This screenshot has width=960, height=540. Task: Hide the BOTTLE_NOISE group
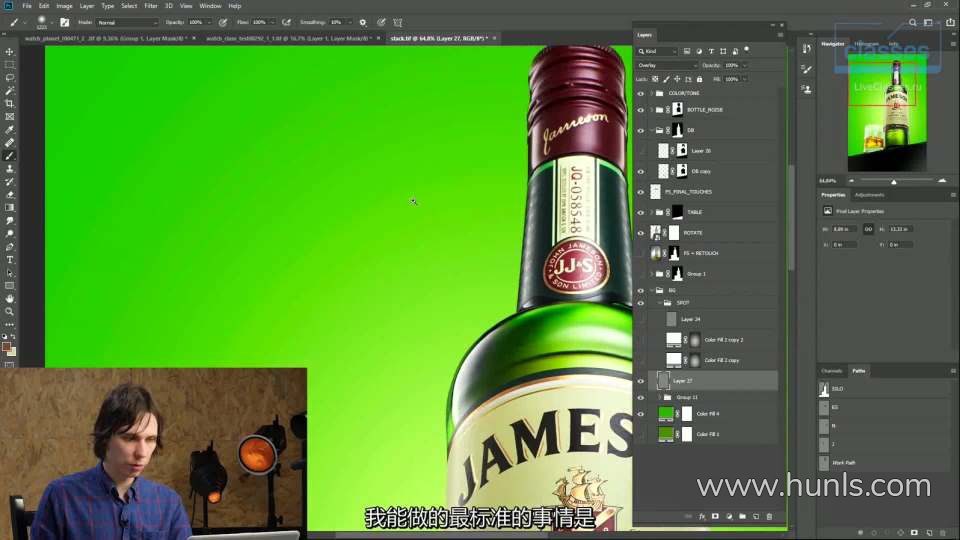point(640,110)
